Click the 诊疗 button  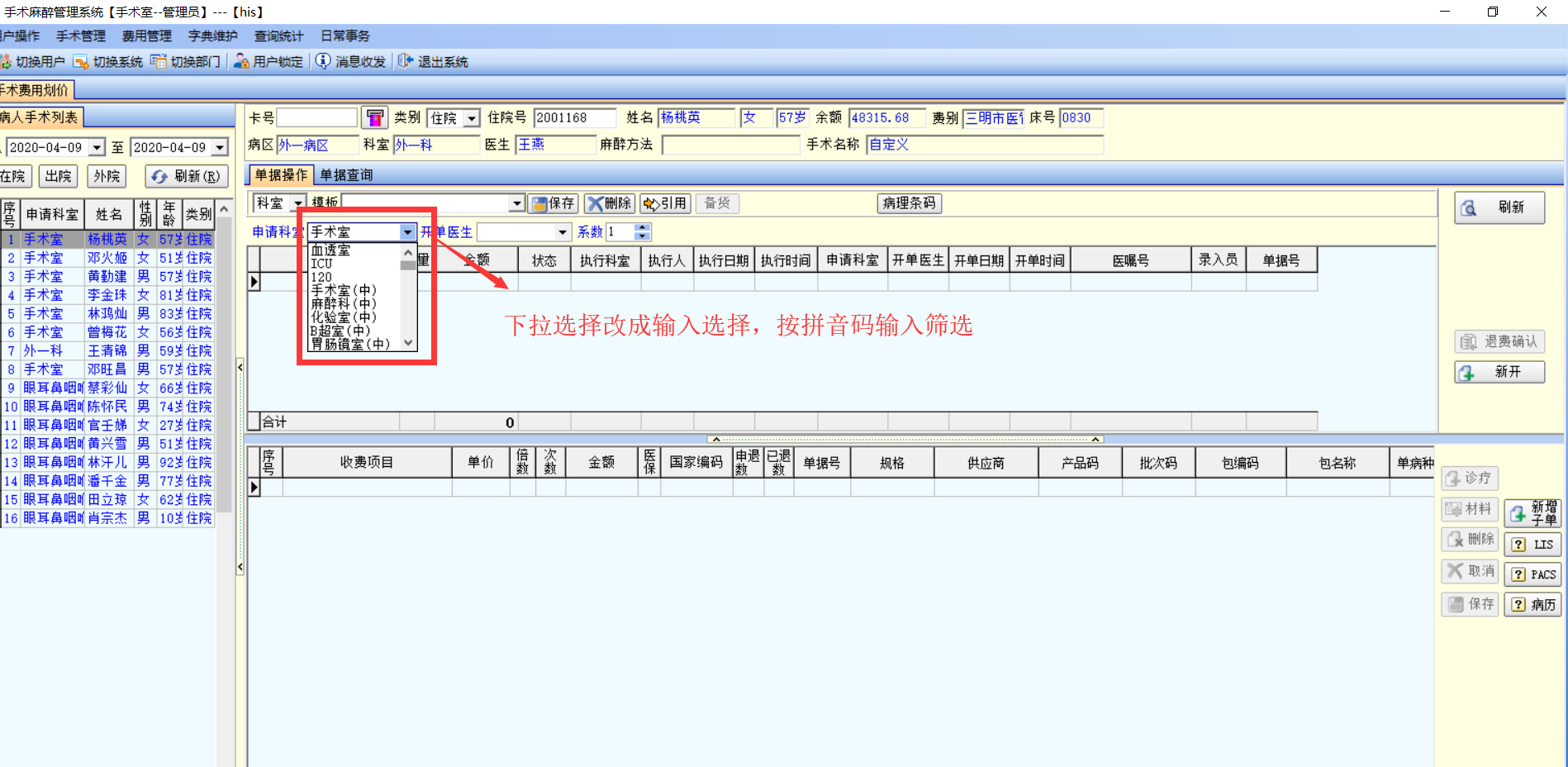coord(1470,479)
